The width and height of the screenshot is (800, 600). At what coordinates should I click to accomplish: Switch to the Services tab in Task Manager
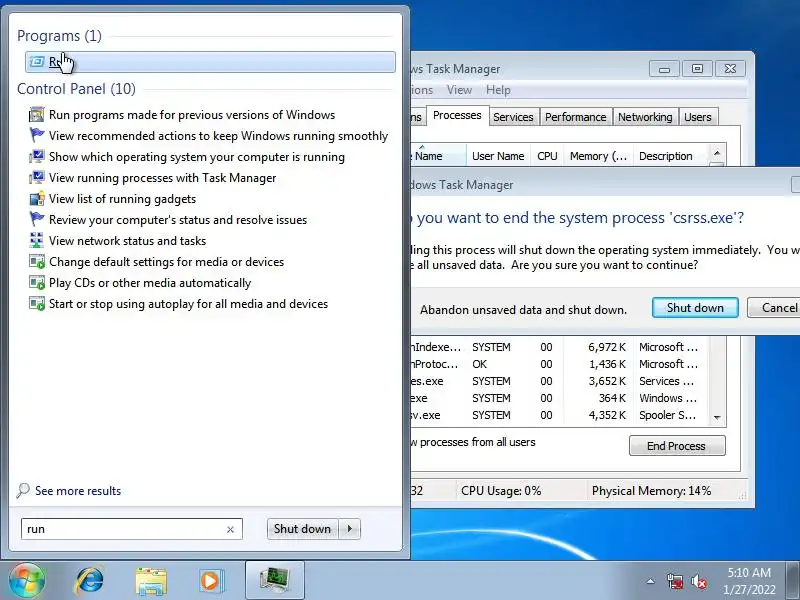(x=513, y=117)
